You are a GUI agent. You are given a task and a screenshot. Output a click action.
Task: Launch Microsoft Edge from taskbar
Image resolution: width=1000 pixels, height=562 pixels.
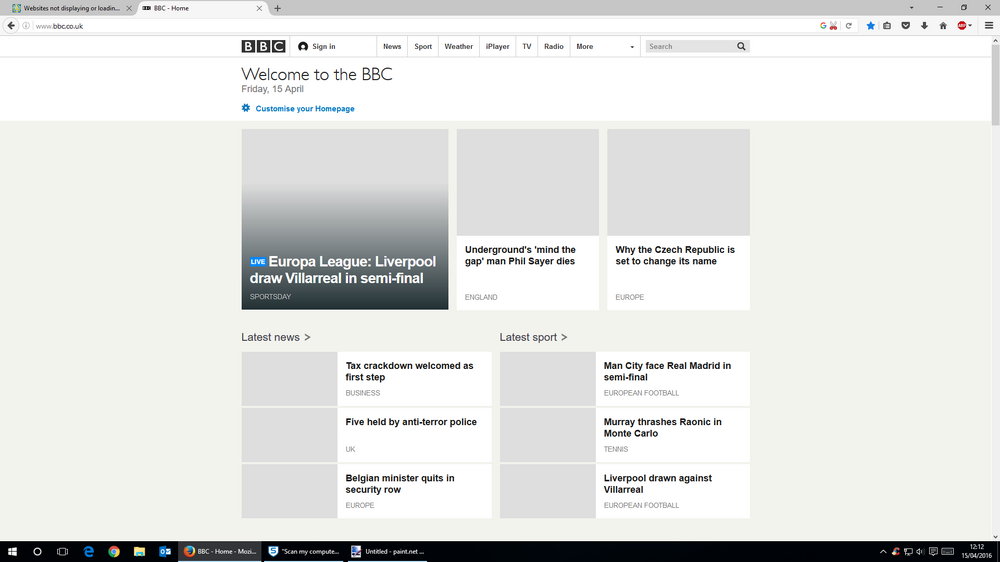pyautogui.click(x=89, y=552)
